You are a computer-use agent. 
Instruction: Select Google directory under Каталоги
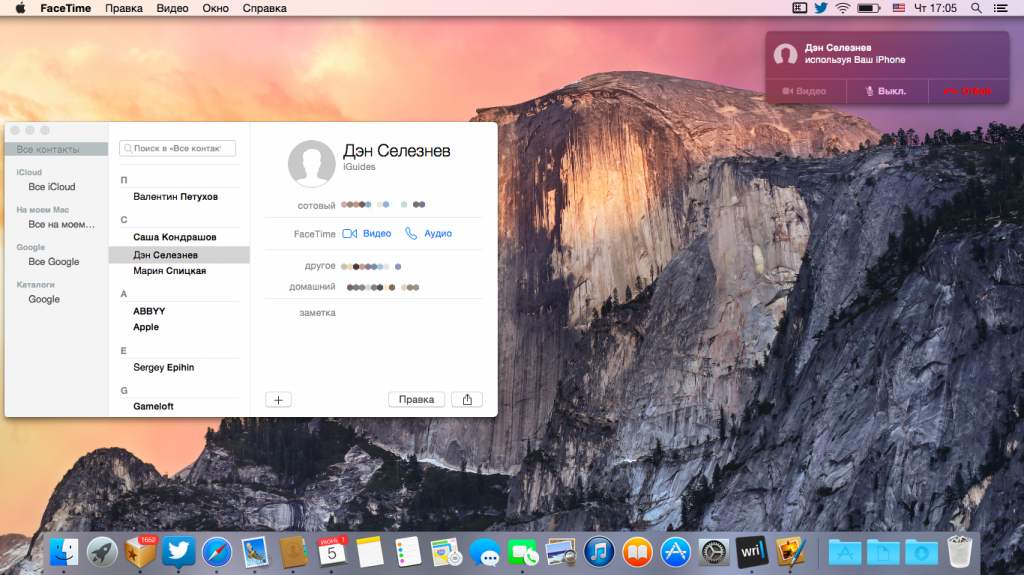[44, 299]
